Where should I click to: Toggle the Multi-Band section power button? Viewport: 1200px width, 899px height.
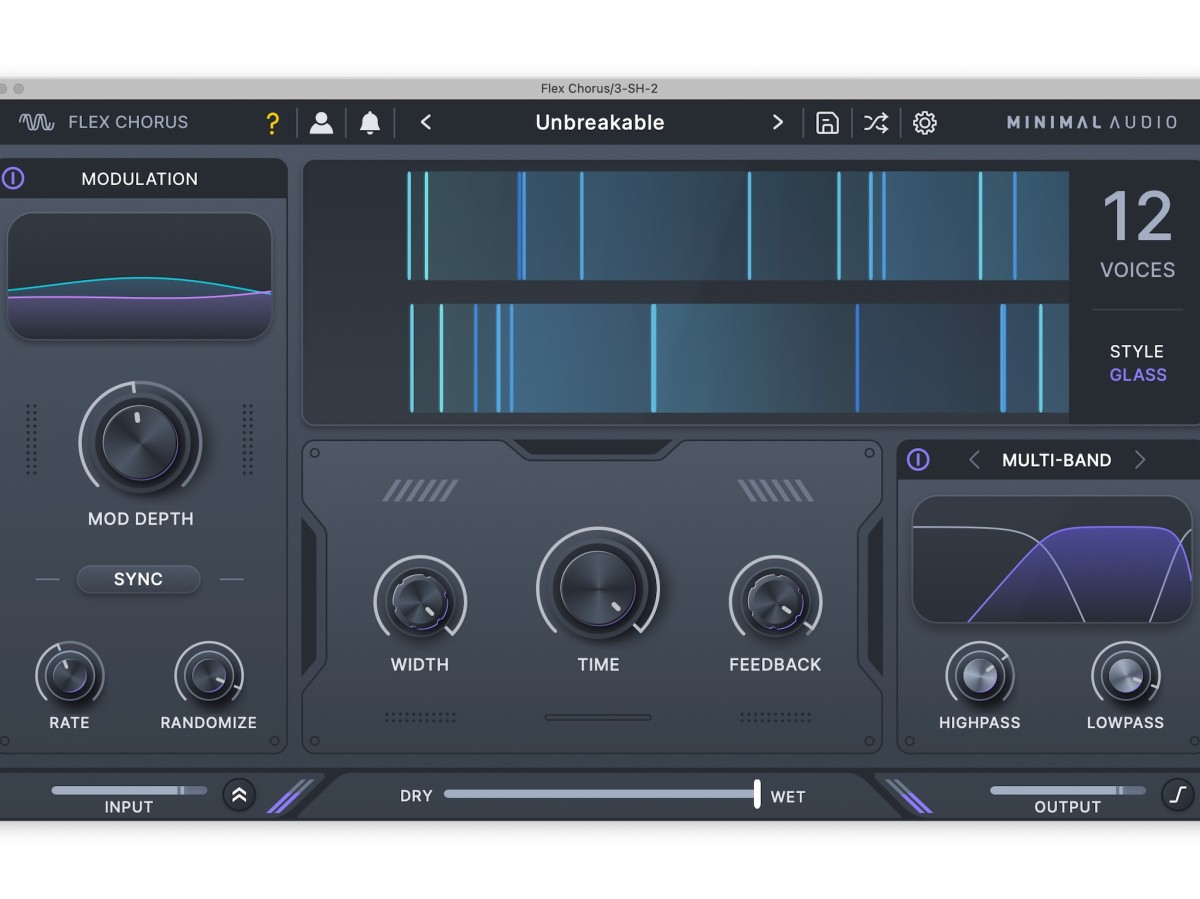tap(918, 460)
